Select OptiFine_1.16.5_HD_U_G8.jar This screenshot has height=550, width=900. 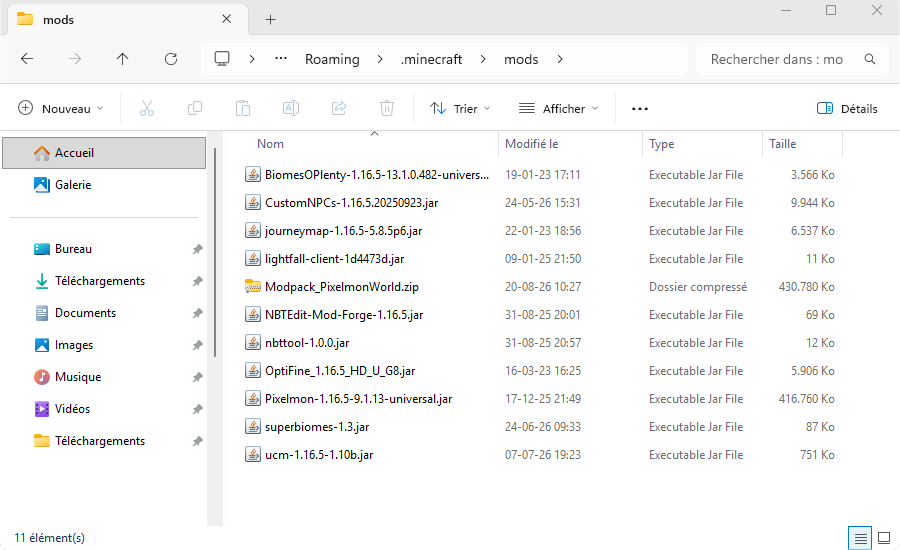pyautogui.click(x=340, y=371)
